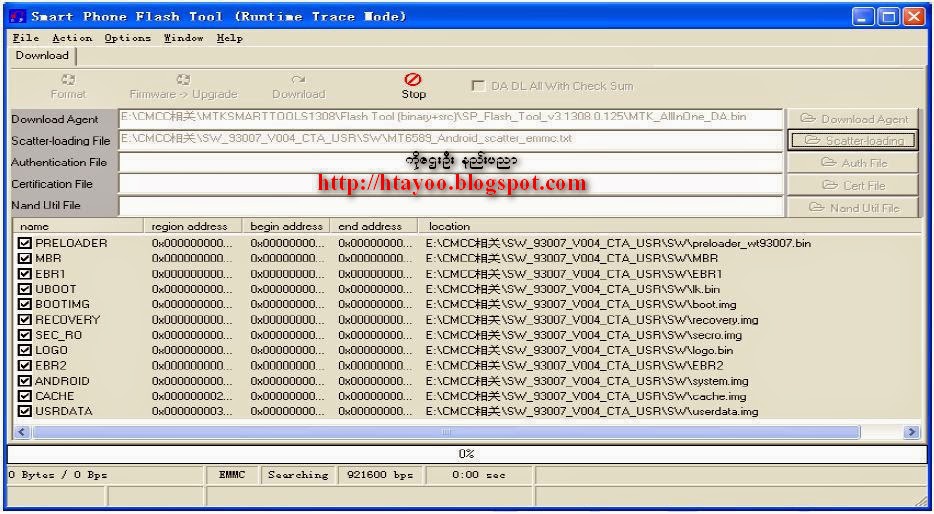Select the boot.img location path
The image size is (934, 514).
point(581,304)
